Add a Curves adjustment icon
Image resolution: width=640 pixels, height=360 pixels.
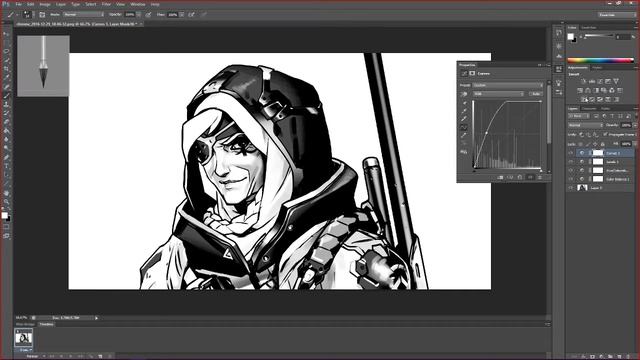coord(600,81)
